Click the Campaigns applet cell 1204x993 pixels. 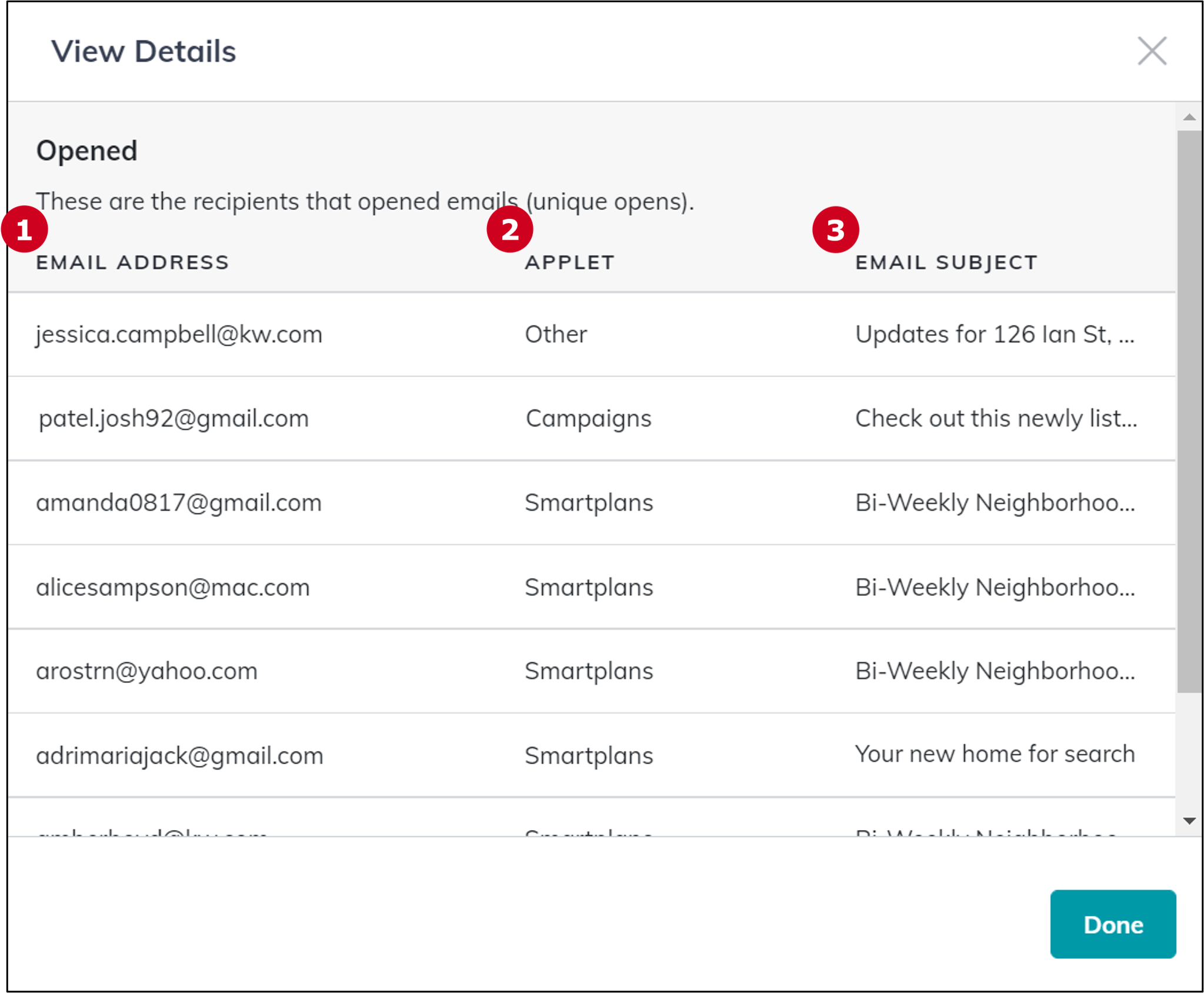tap(588, 419)
